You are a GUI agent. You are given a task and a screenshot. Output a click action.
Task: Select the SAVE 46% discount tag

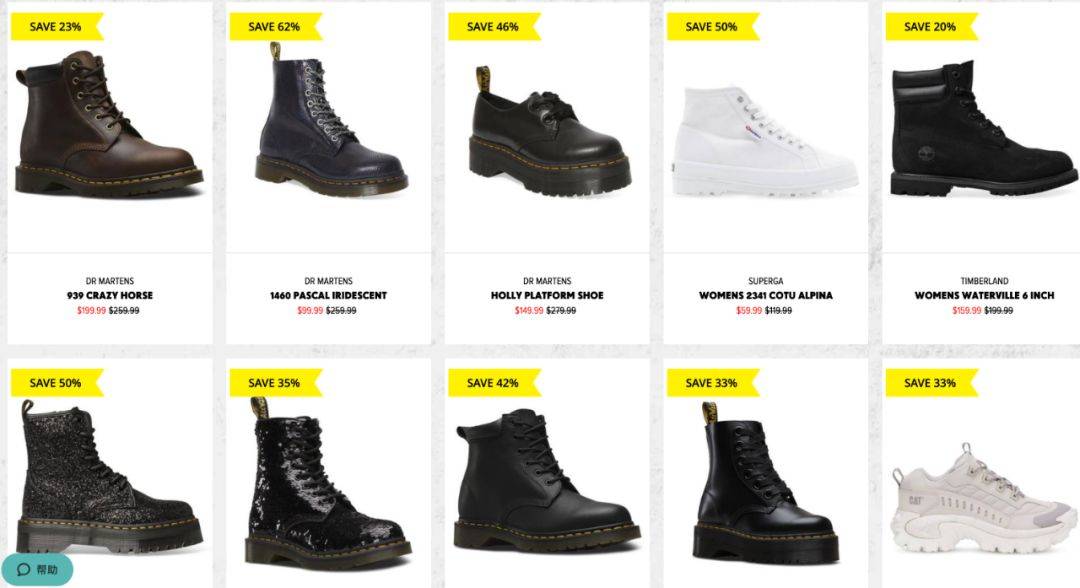[494, 27]
